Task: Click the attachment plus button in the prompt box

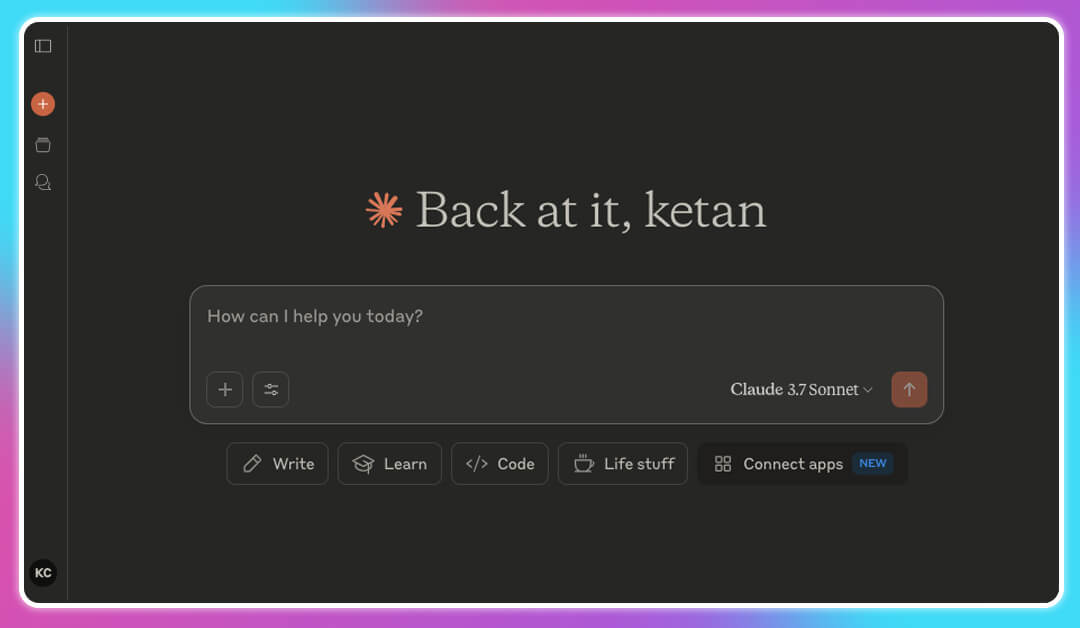Action: coord(225,390)
